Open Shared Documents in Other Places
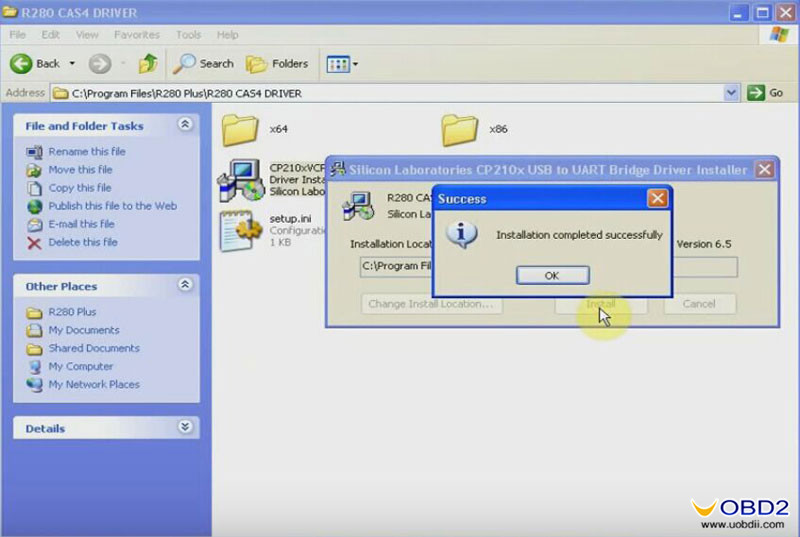The height and width of the screenshot is (537, 800). 94,348
